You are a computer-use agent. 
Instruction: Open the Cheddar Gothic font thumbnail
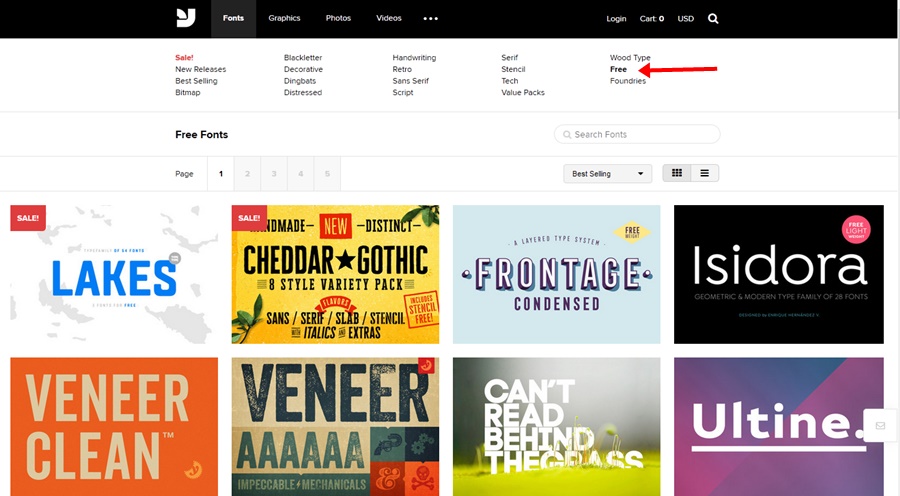click(335, 274)
